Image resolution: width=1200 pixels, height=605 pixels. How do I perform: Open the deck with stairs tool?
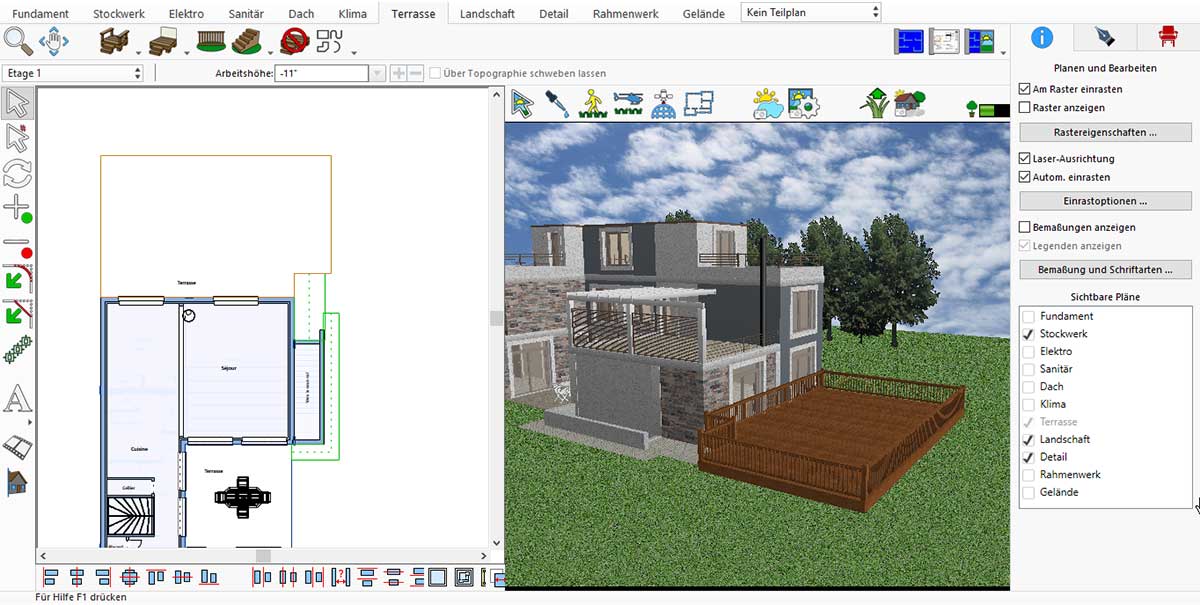112,41
